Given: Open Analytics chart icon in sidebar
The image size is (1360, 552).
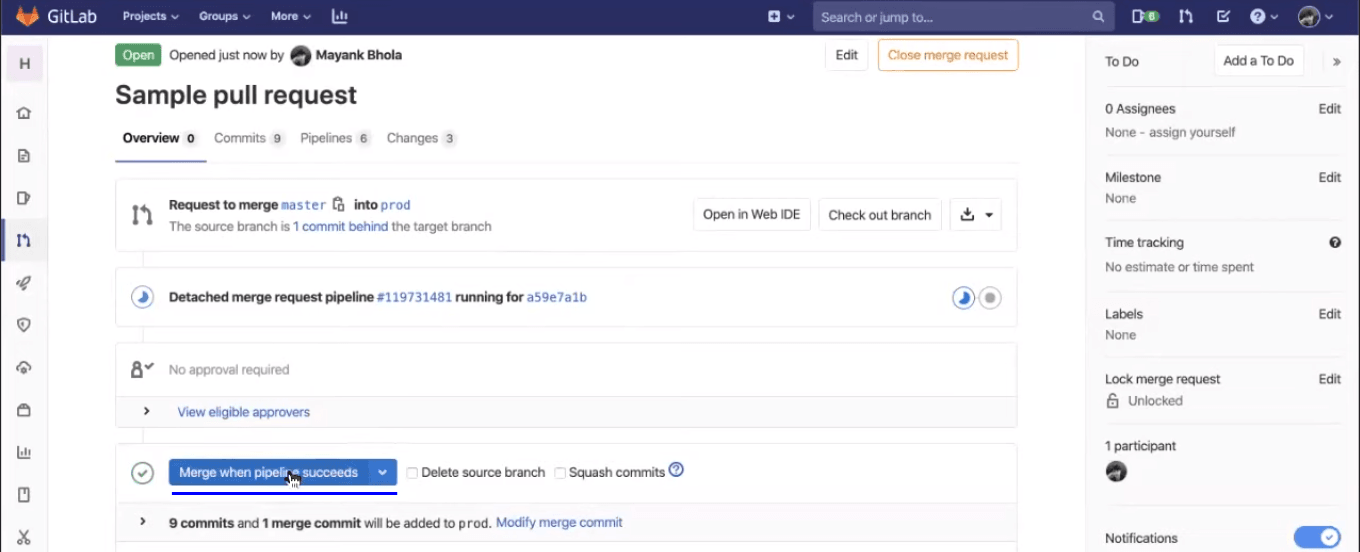Looking at the screenshot, I should 24,452.
